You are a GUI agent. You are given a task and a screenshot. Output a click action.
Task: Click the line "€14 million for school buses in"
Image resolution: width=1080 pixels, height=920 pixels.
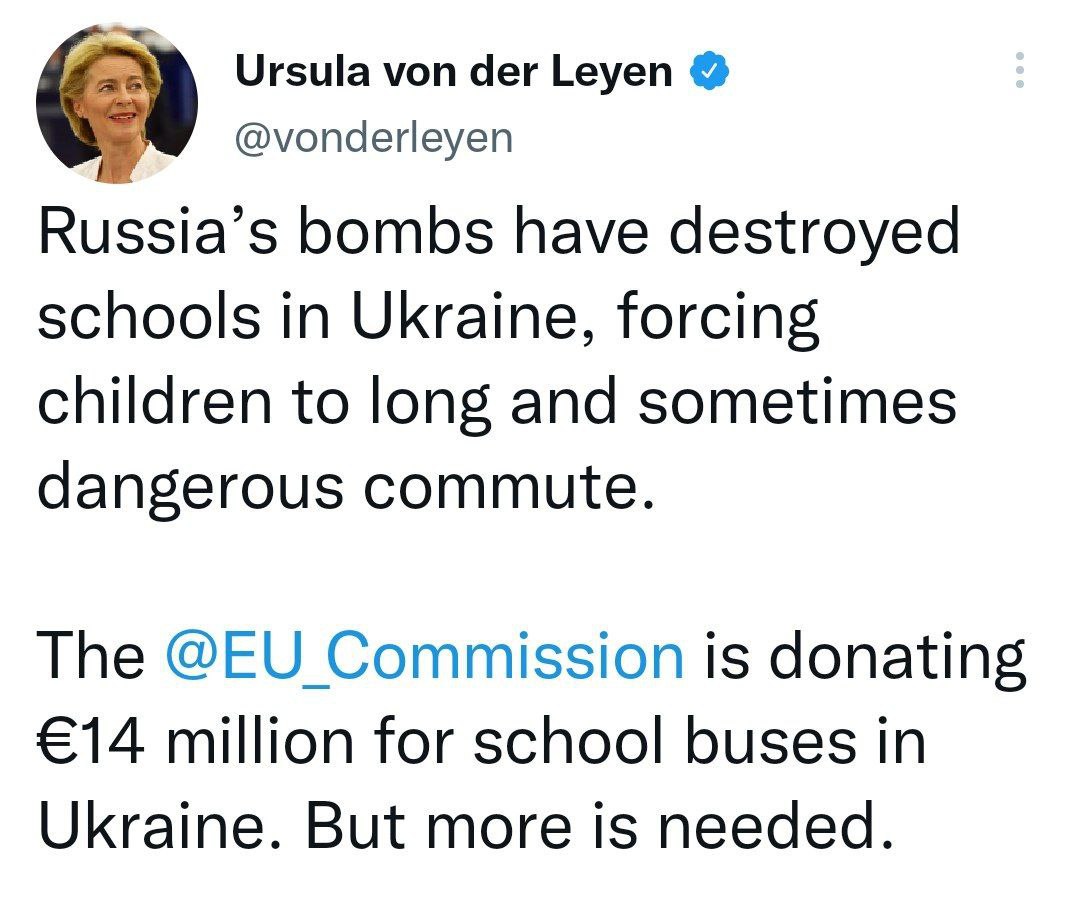pyautogui.click(x=482, y=741)
